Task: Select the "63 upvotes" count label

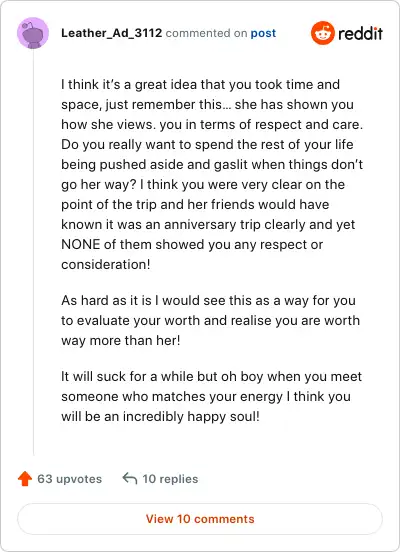Action: (69, 479)
